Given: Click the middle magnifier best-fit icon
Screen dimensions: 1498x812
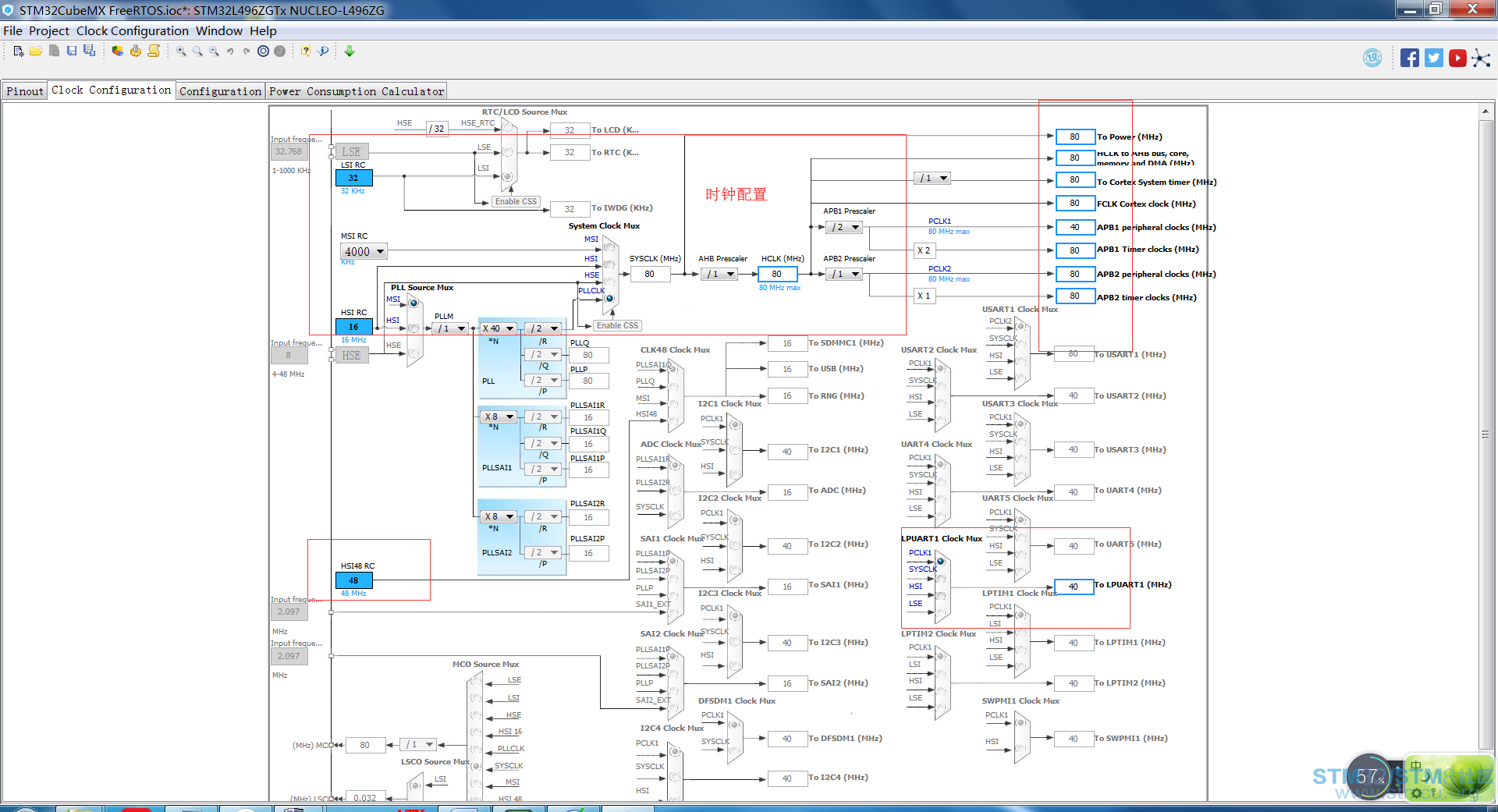Looking at the screenshot, I should (197, 51).
